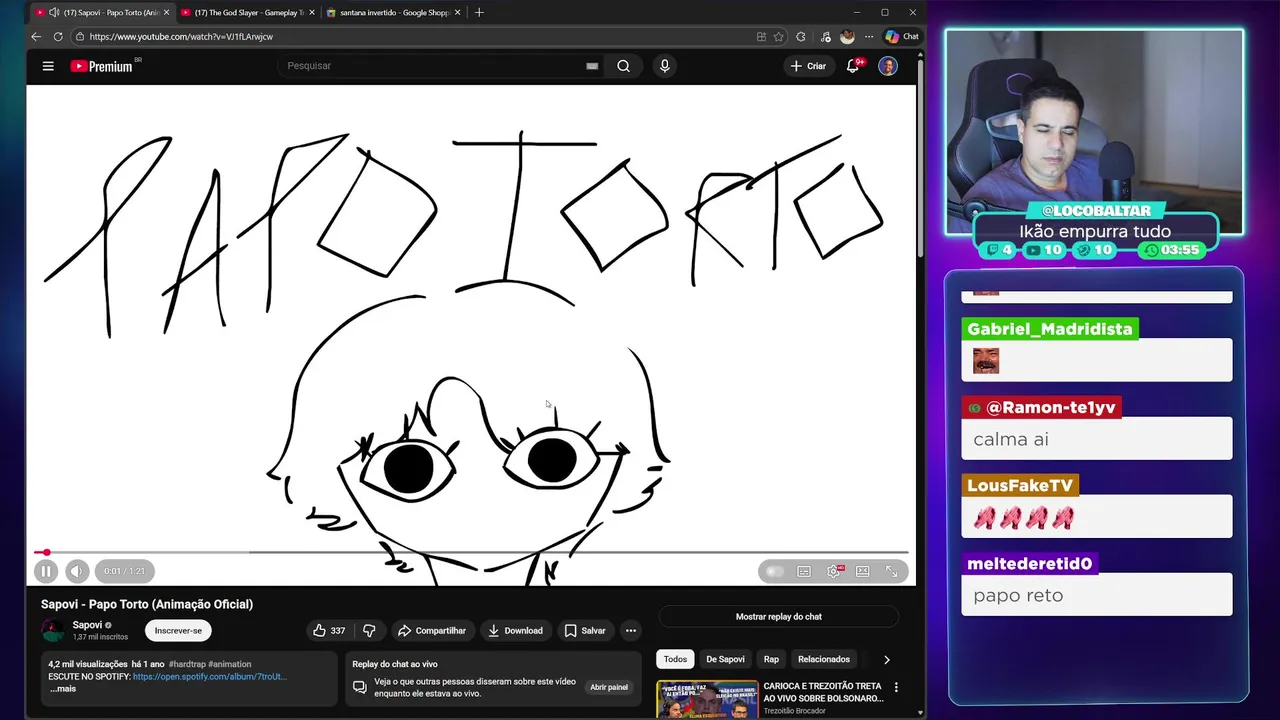The image size is (1280, 720).
Task: Open the keyboard icon in search box
Action: tap(592, 66)
